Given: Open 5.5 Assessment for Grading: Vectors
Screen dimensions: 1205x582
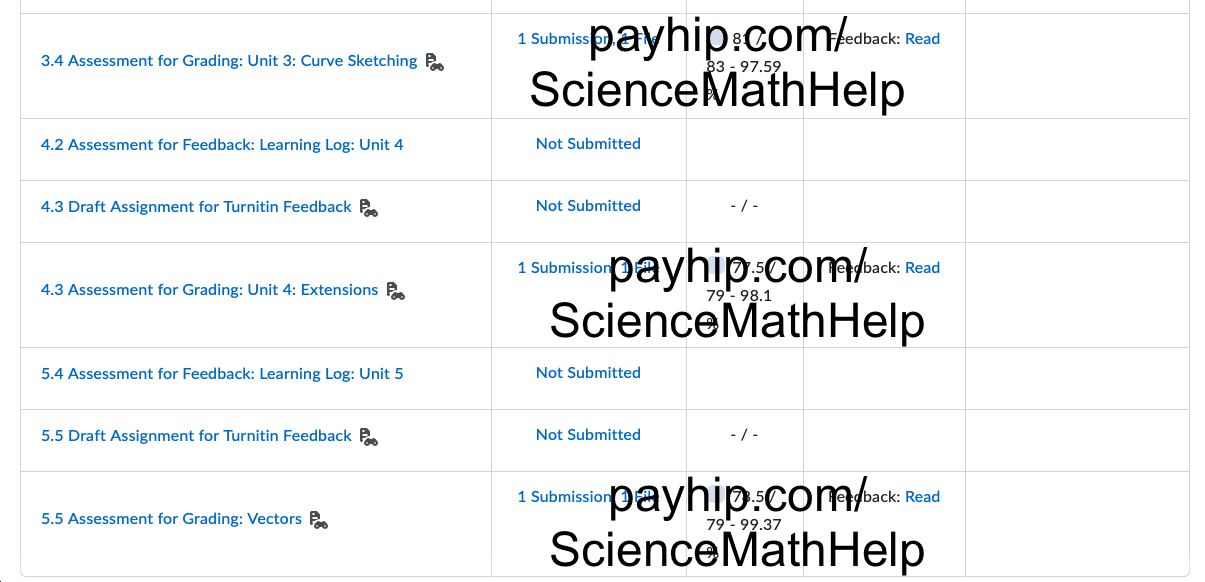Looking at the screenshot, I should click(171, 519).
